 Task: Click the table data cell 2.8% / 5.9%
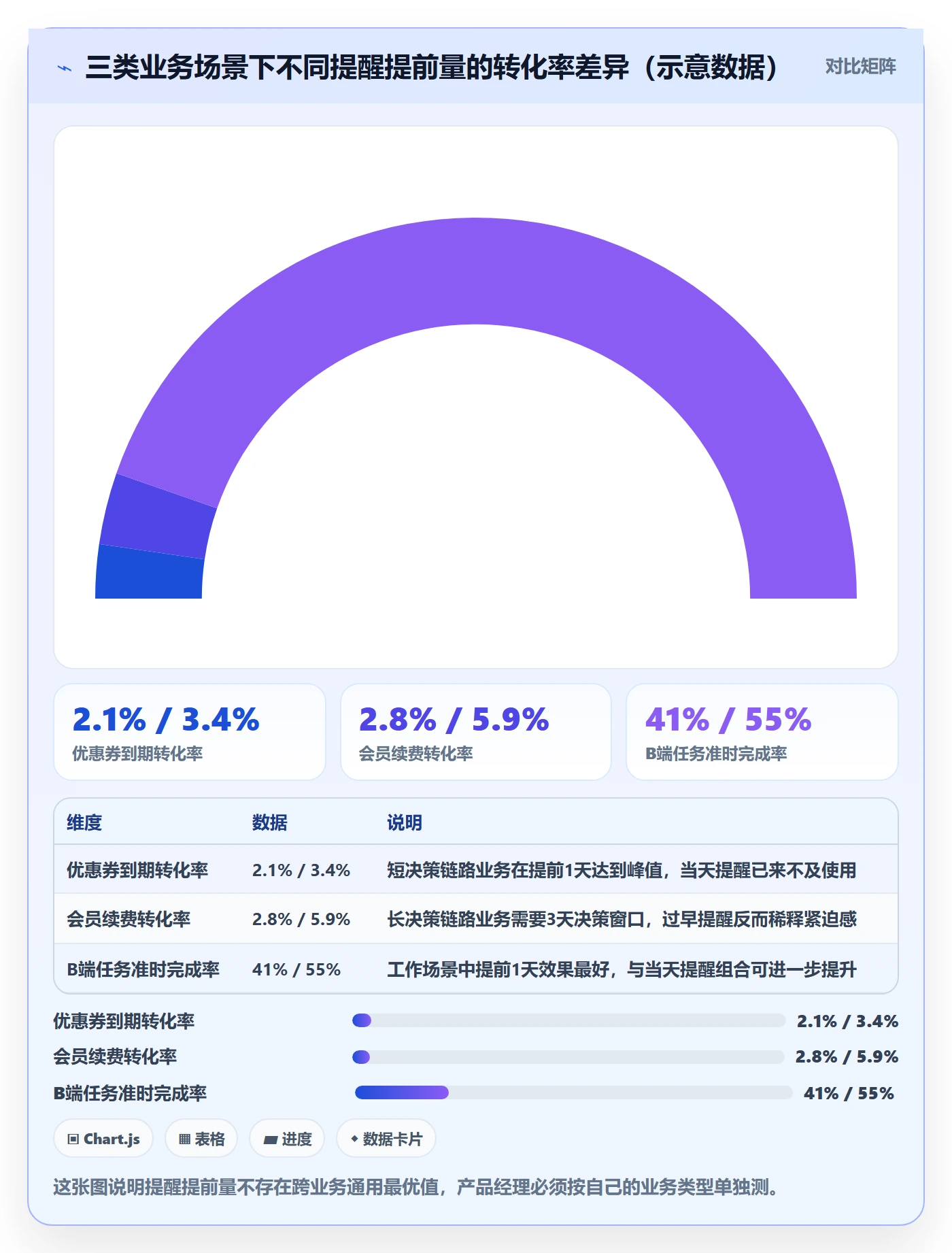pyautogui.click(x=301, y=919)
